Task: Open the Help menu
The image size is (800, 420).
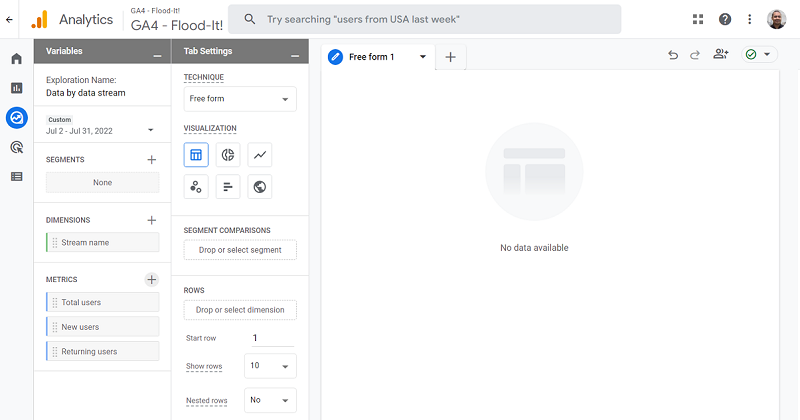Action: (x=724, y=19)
